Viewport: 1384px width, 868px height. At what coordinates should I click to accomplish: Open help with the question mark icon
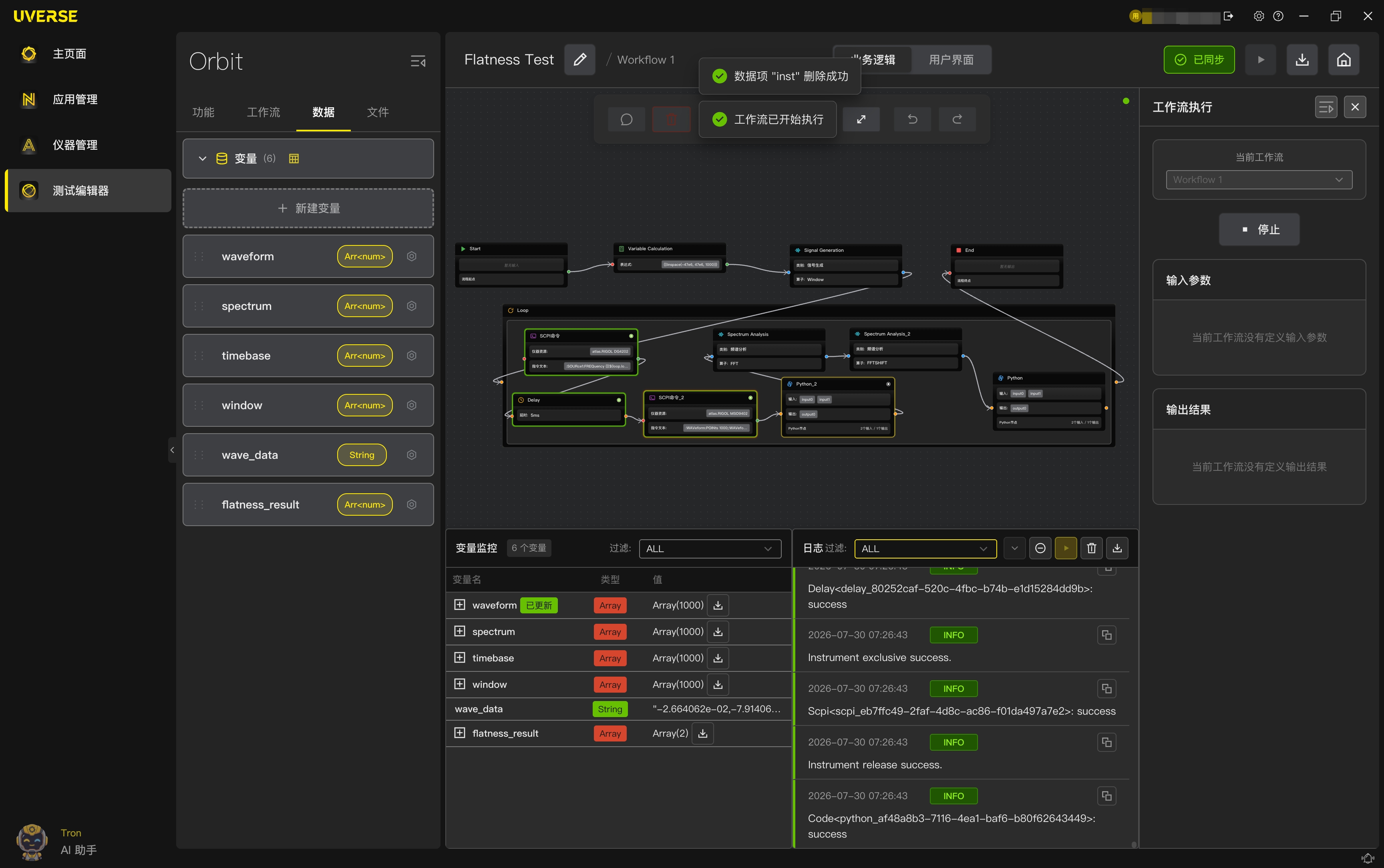point(1278,16)
